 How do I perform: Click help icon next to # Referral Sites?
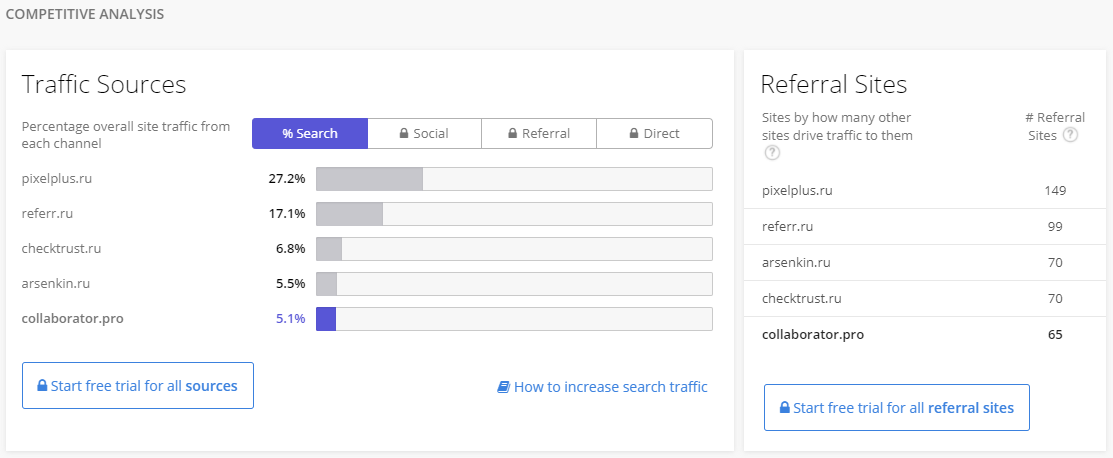pyautogui.click(x=1070, y=135)
